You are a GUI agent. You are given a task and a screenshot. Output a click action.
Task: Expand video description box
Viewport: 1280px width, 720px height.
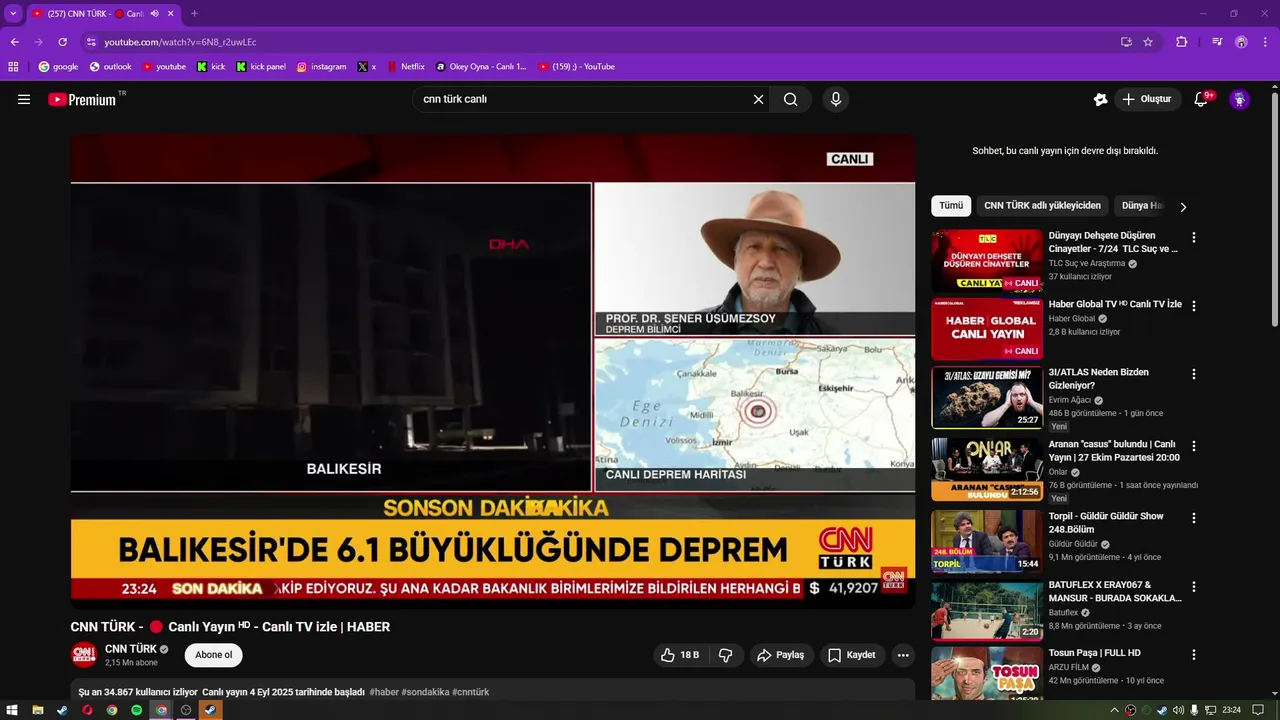[493, 689]
